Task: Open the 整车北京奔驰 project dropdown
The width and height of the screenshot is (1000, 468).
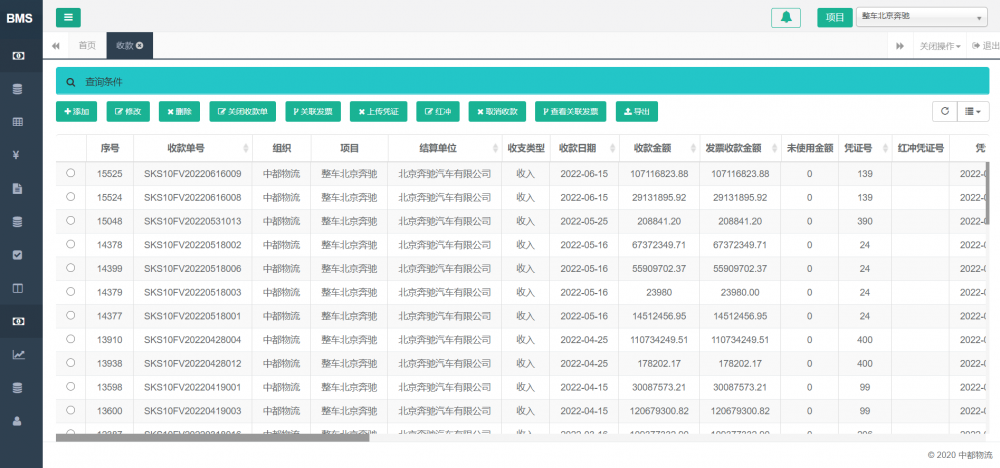Action: 922,17
